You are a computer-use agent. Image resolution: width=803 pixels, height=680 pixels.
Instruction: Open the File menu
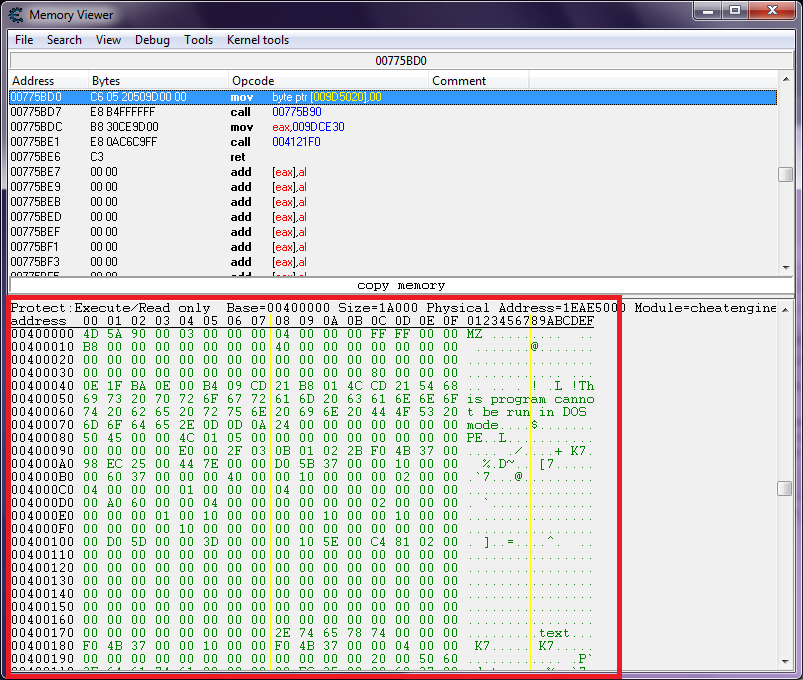point(24,40)
